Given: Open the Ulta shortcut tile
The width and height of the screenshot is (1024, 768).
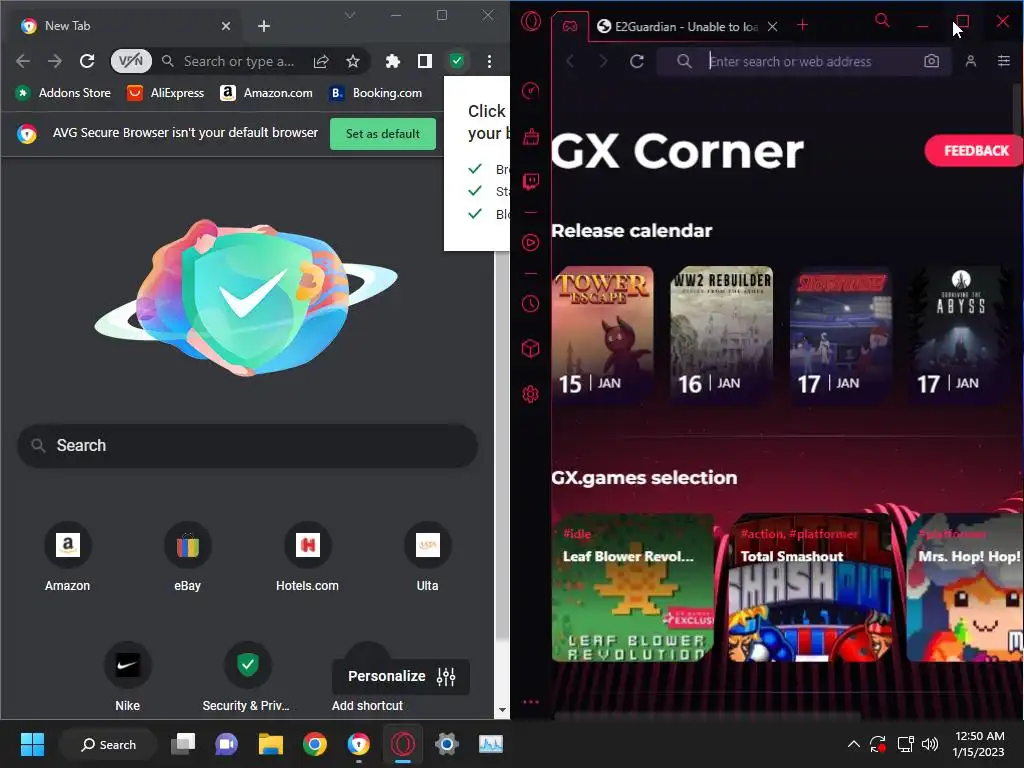Looking at the screenshot, I should (428, 557).
